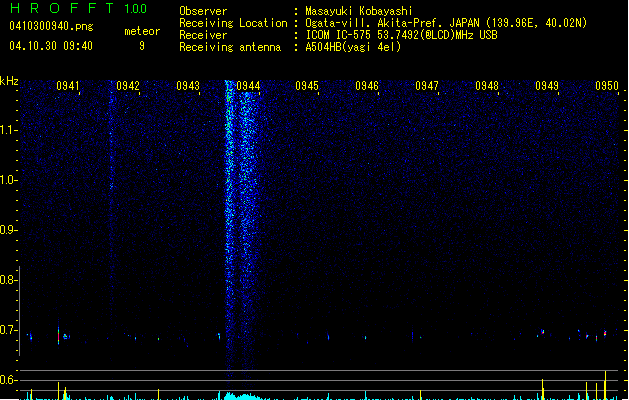The width and height of the screenshot is (629, 400).
Task: Click the 1.1 frequency axis label
Action: point(8,130)
